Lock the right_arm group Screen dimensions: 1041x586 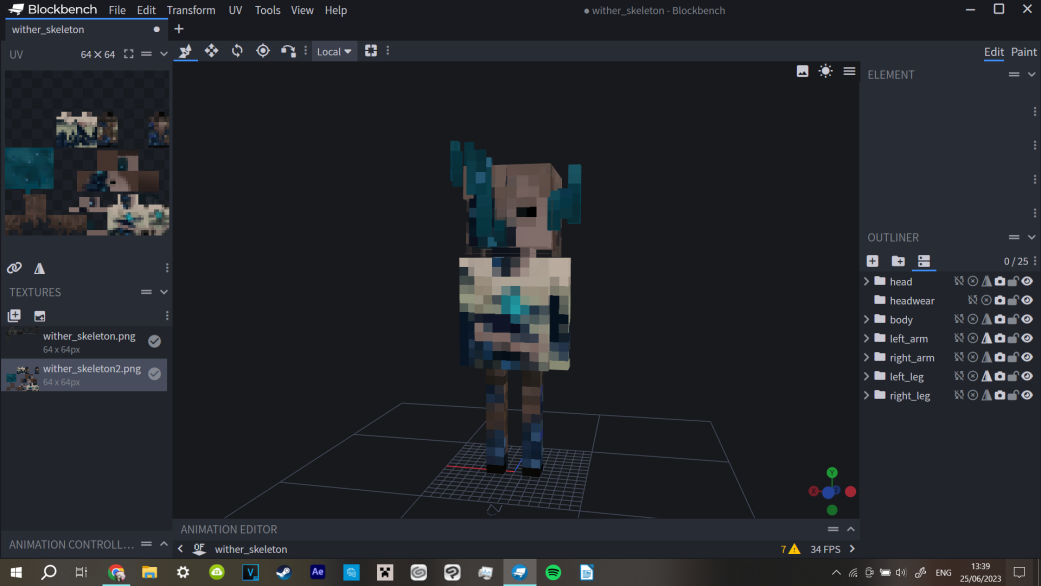[x=1013, y=357]
